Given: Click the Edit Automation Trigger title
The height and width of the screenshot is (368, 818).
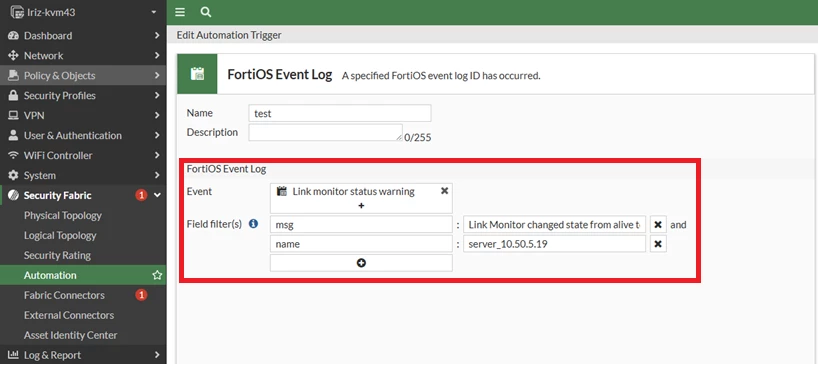Looking at the screenshot, I should point(229,35).
